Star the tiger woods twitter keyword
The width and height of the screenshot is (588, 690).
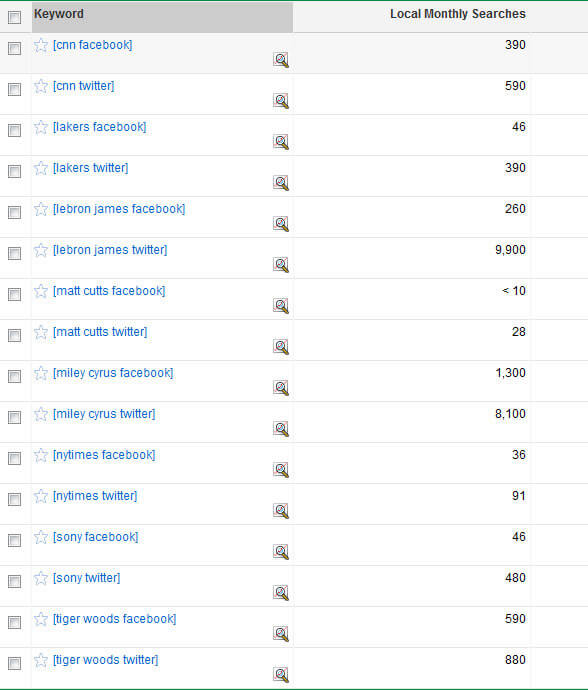coord(40,660)
